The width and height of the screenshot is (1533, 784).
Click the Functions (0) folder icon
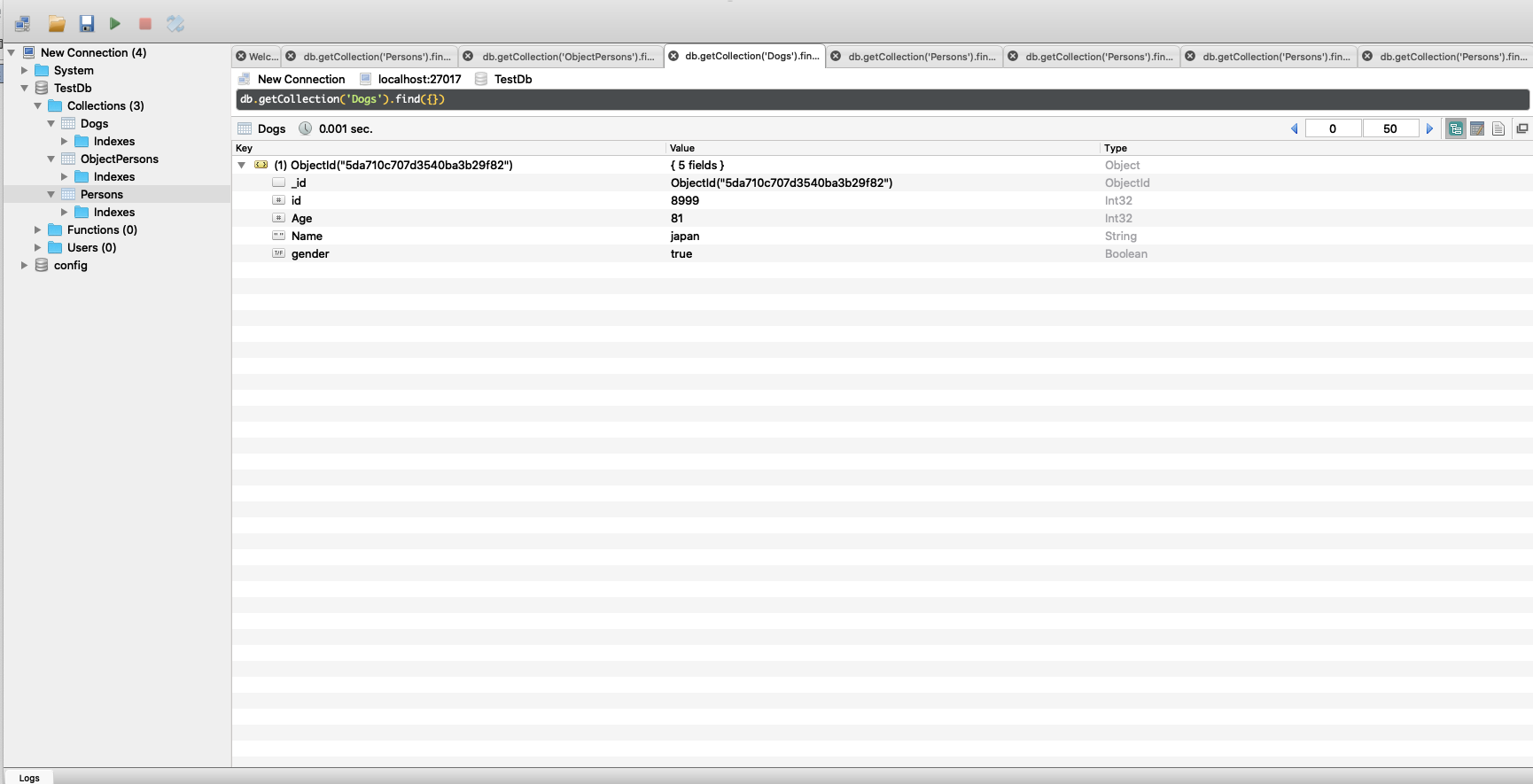click(x=55, y=229)
